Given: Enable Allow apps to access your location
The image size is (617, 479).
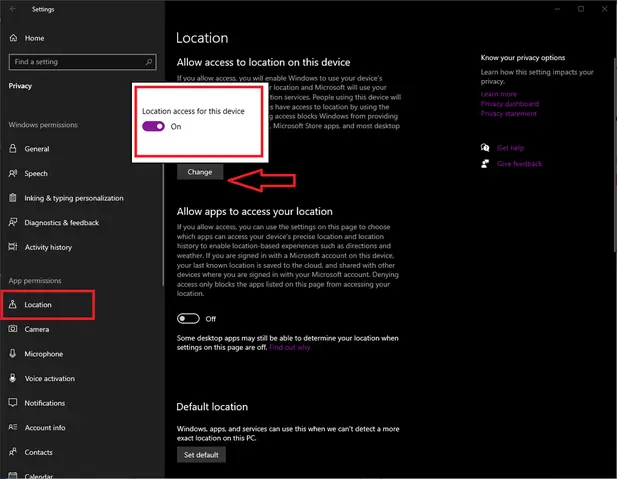Looking at the screenshot, I should 188,318.
